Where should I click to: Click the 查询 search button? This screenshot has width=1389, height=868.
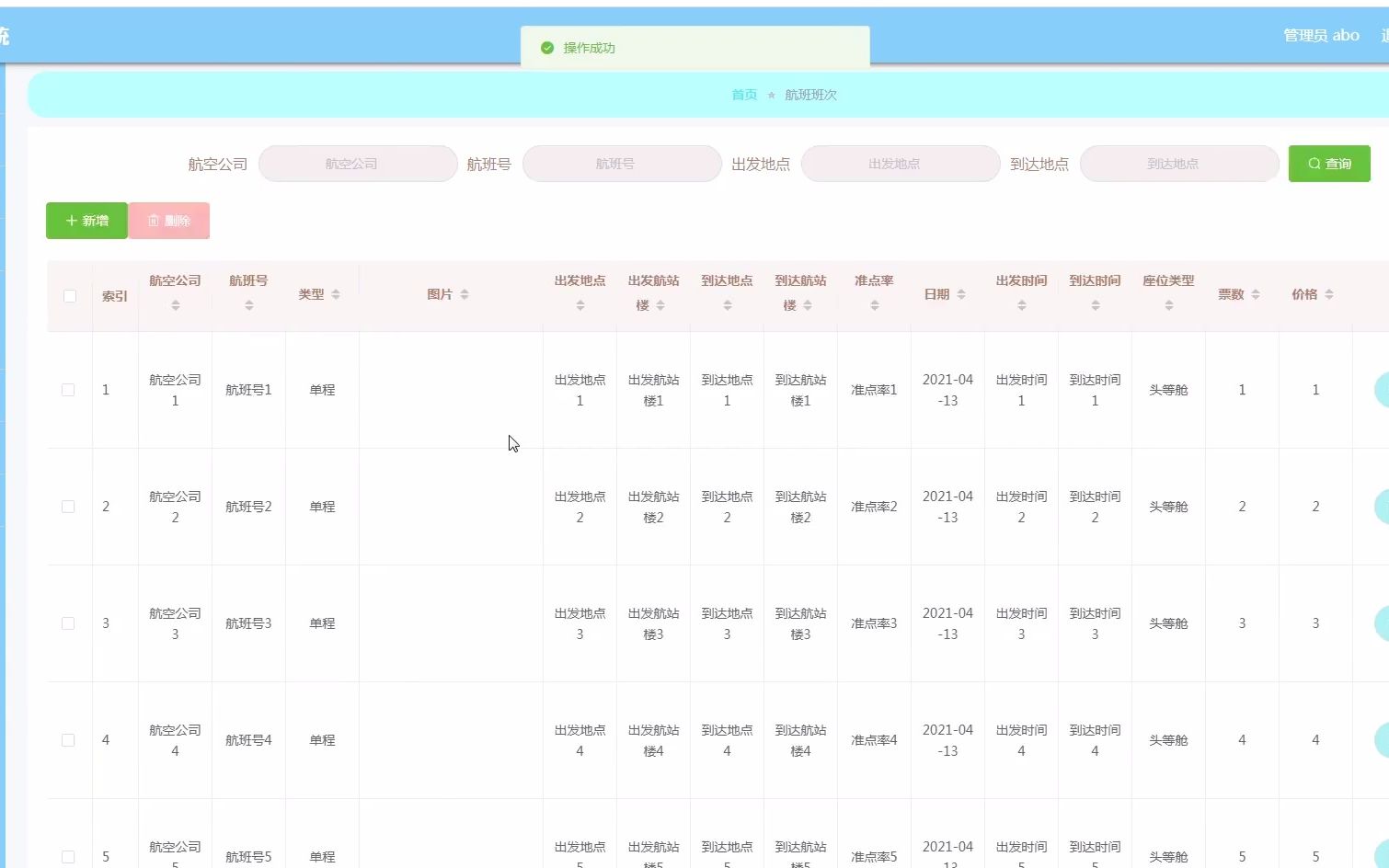pyautogui.click(x=1329, y=164)
